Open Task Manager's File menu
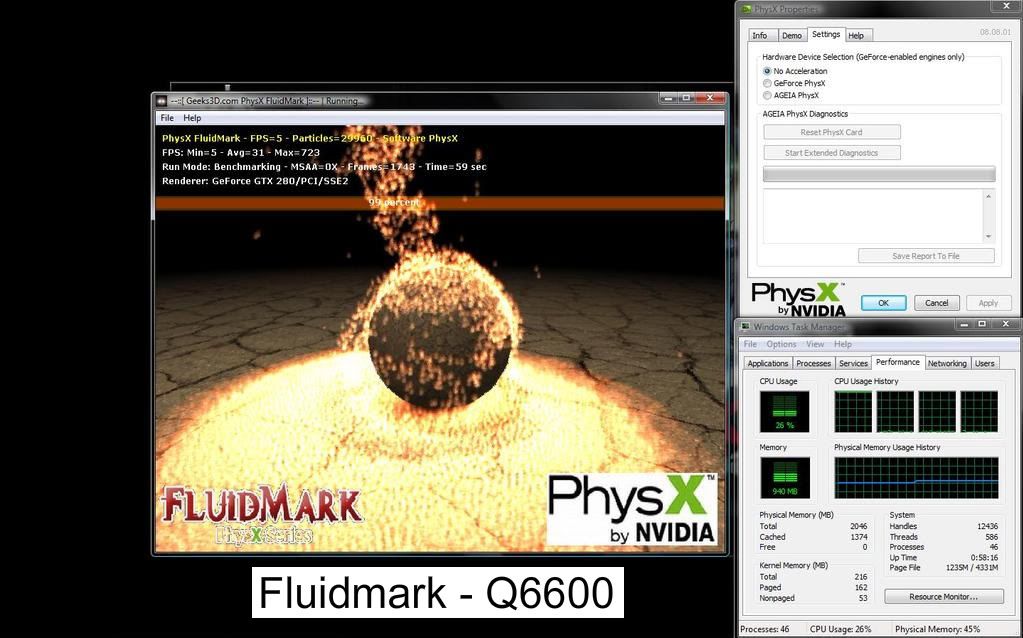The height and width of the screenshot is (638, 1023). click(x=750, y=344)
